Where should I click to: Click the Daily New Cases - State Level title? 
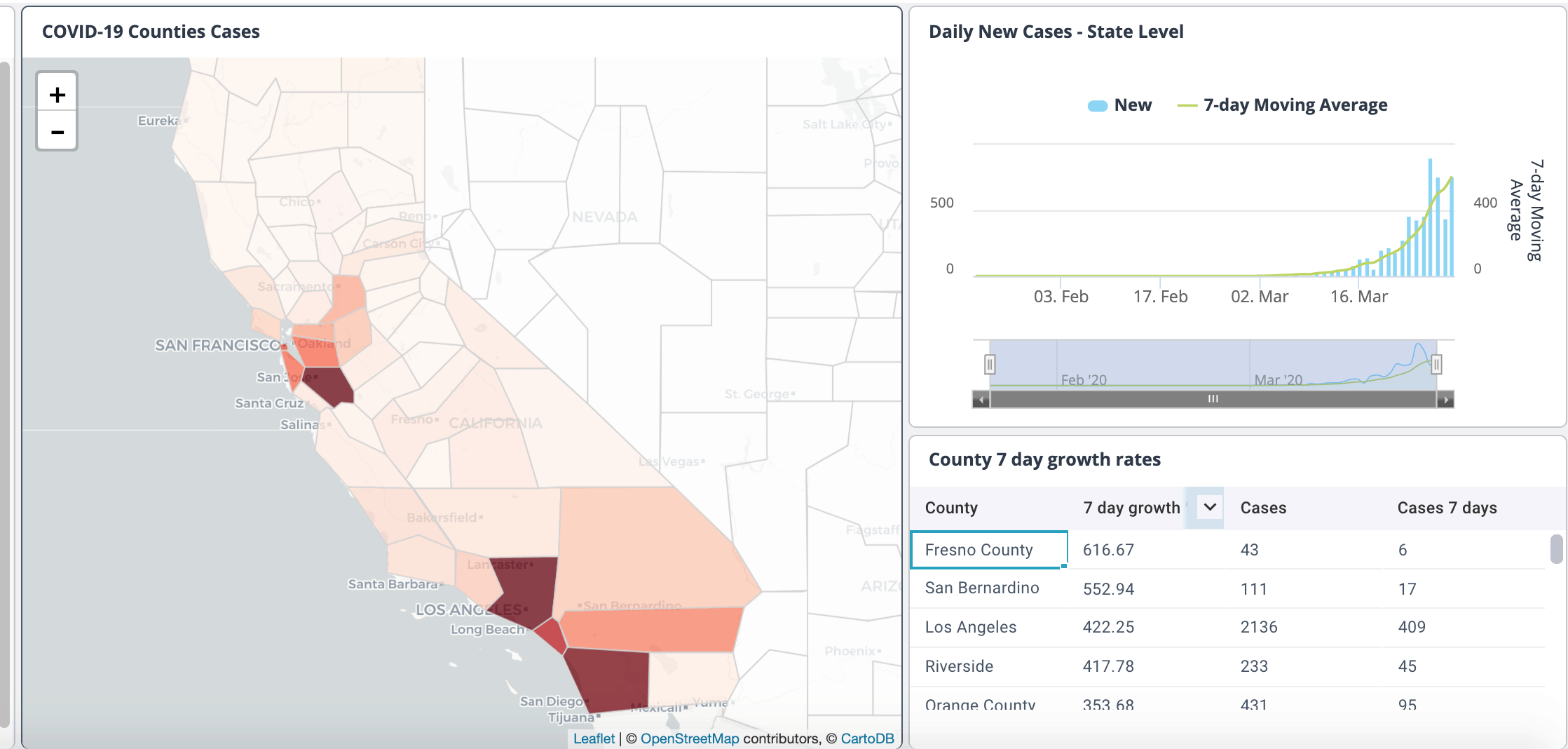click(x=1056, y=32)
